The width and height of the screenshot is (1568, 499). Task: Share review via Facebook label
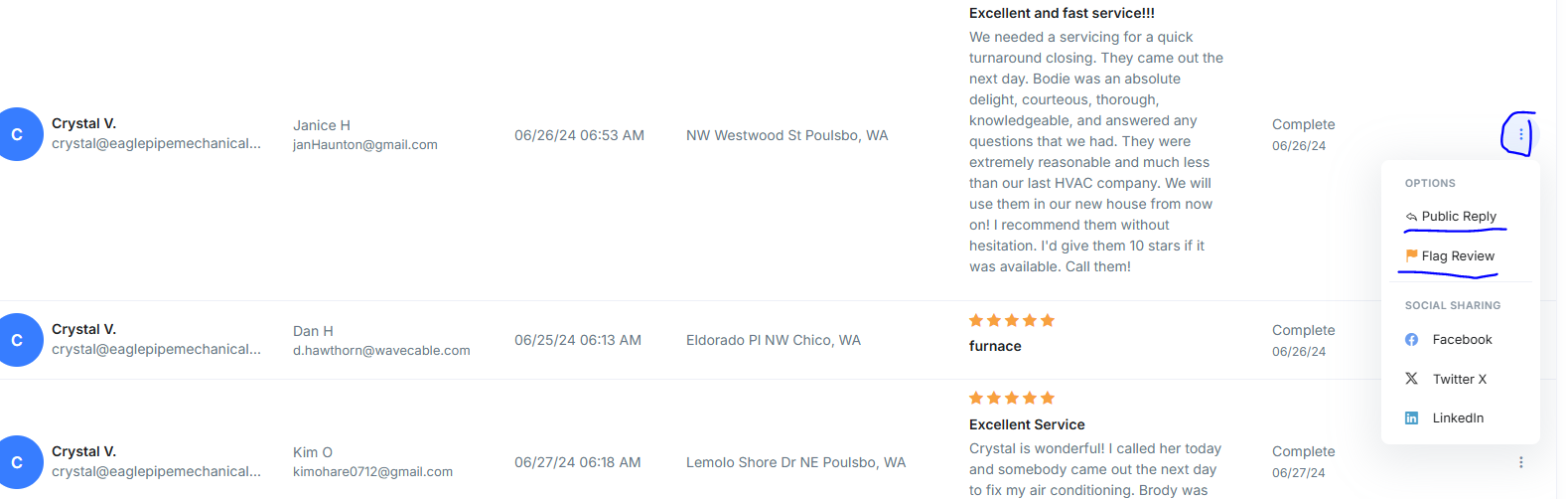[1462, 340]
